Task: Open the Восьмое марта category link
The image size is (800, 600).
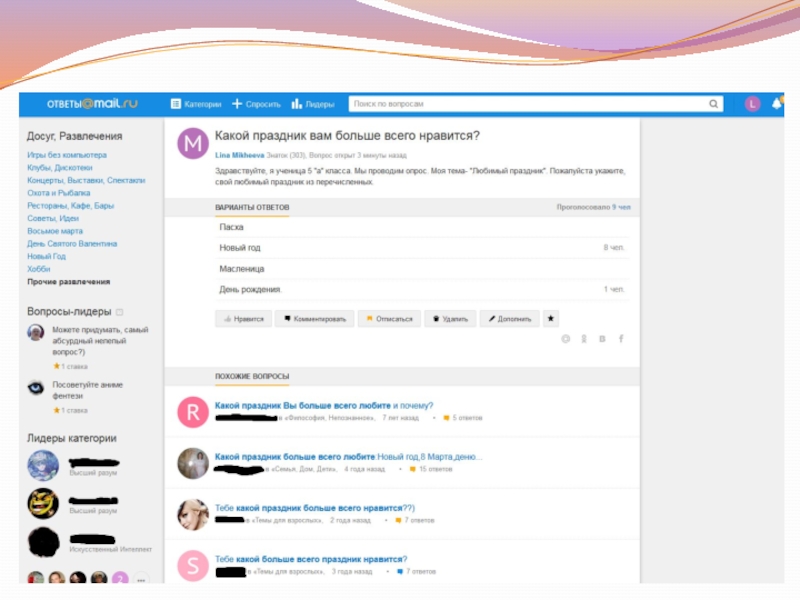Action: (55, 231)
